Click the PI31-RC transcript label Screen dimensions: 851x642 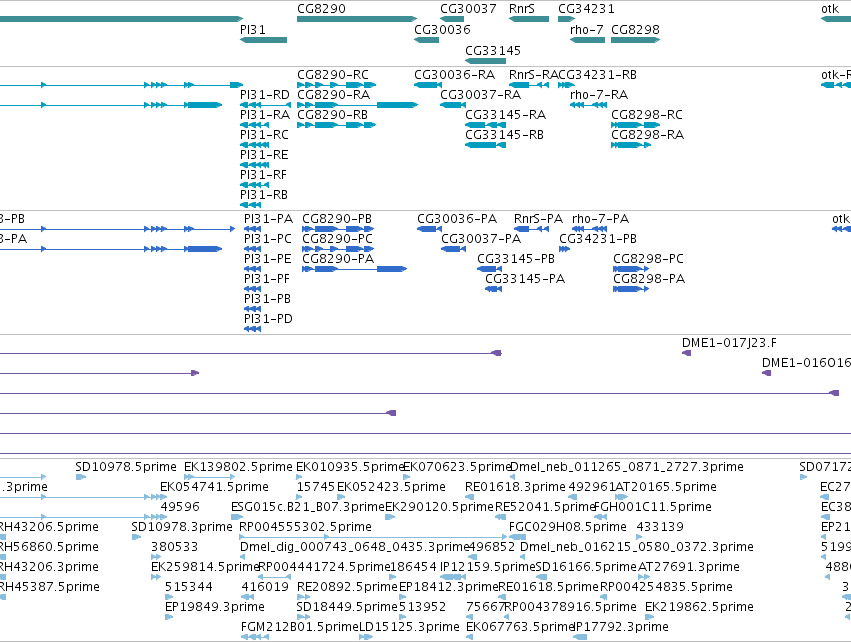(264, 135)
